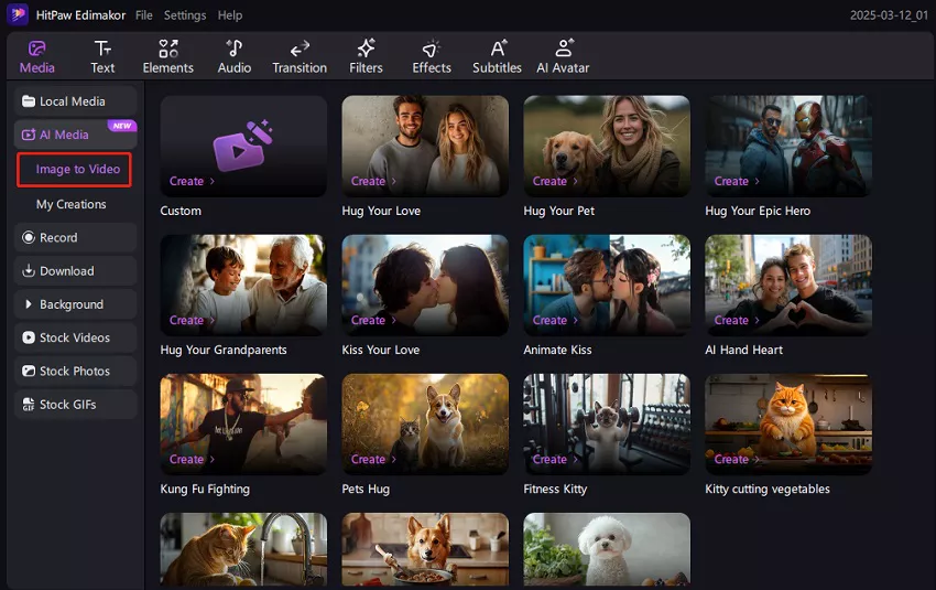
Task: Click Create on Hug Your Grandparents card
Action: (192, 320)
